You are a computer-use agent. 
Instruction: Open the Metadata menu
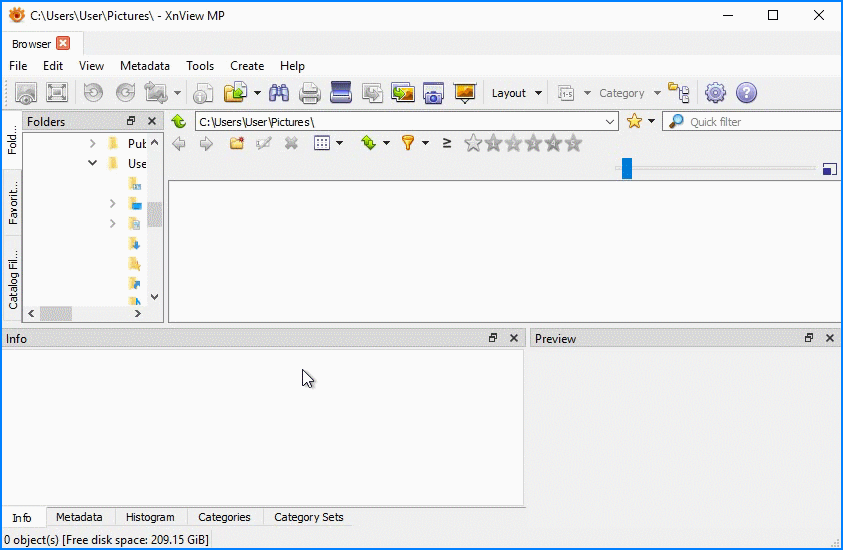tap(145, 66)
